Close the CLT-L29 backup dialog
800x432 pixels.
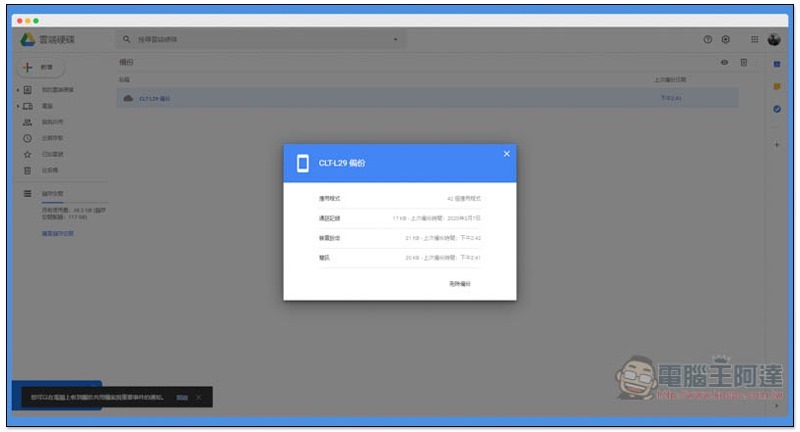pos(506,153)
